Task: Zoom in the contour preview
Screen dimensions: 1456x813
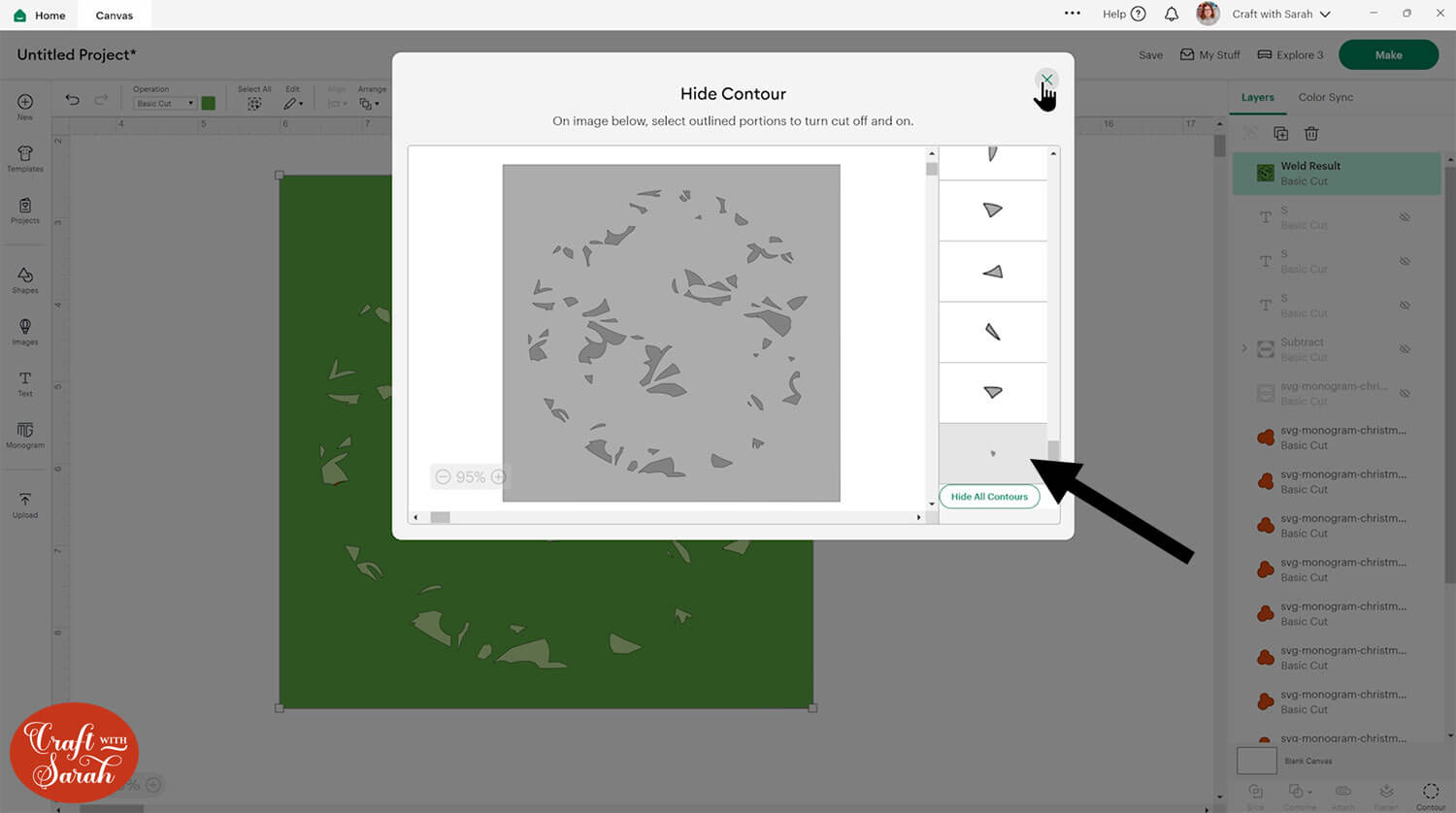Action: tap(498, 476)
